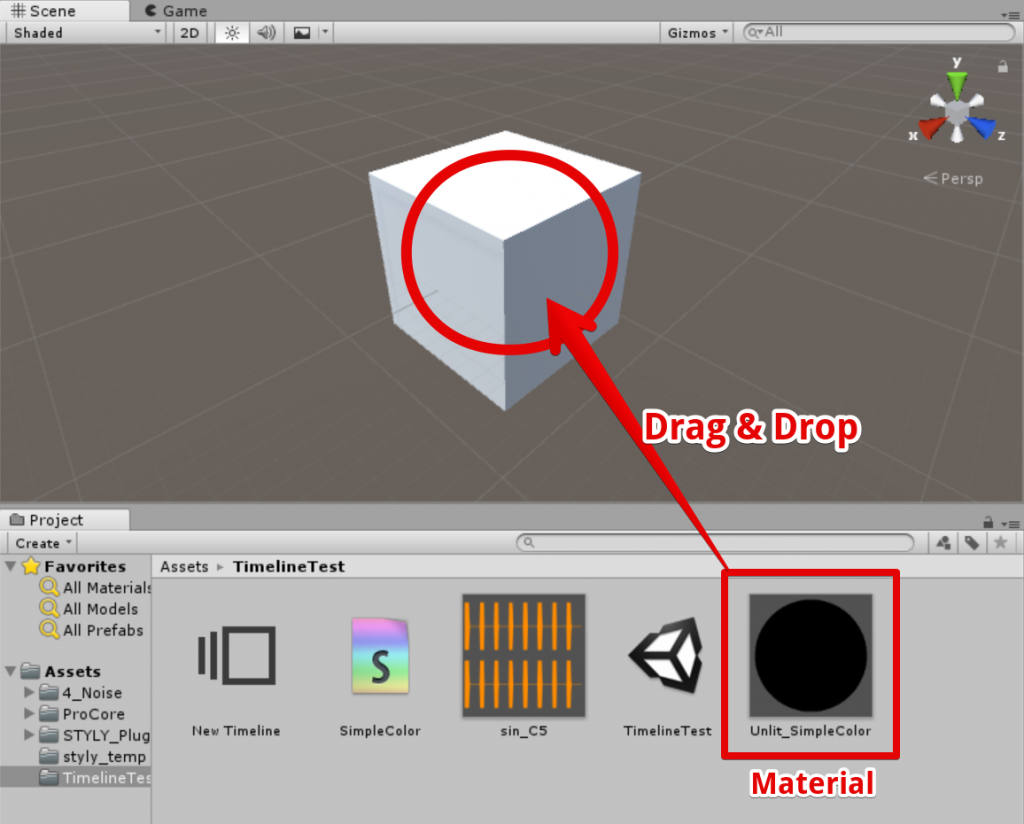Image resolution: width=1024 pixels, height=824 pixels.
Task: Expand the ProCore folder
Action: click(x=29, y=714)
